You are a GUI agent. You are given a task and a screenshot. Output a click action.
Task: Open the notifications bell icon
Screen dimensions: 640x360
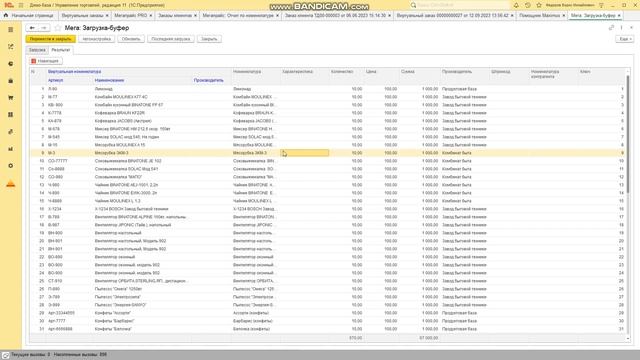[516, 5]
